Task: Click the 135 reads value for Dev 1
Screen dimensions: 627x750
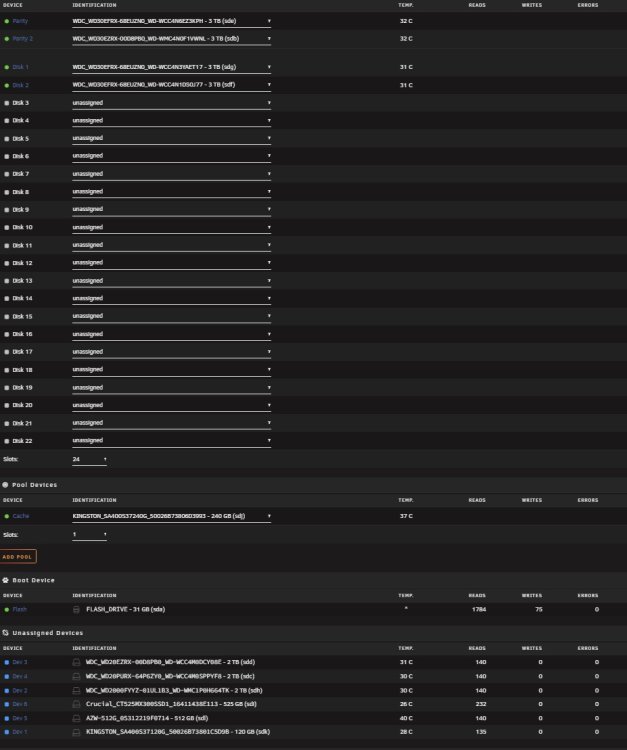Action: [481, 732]
